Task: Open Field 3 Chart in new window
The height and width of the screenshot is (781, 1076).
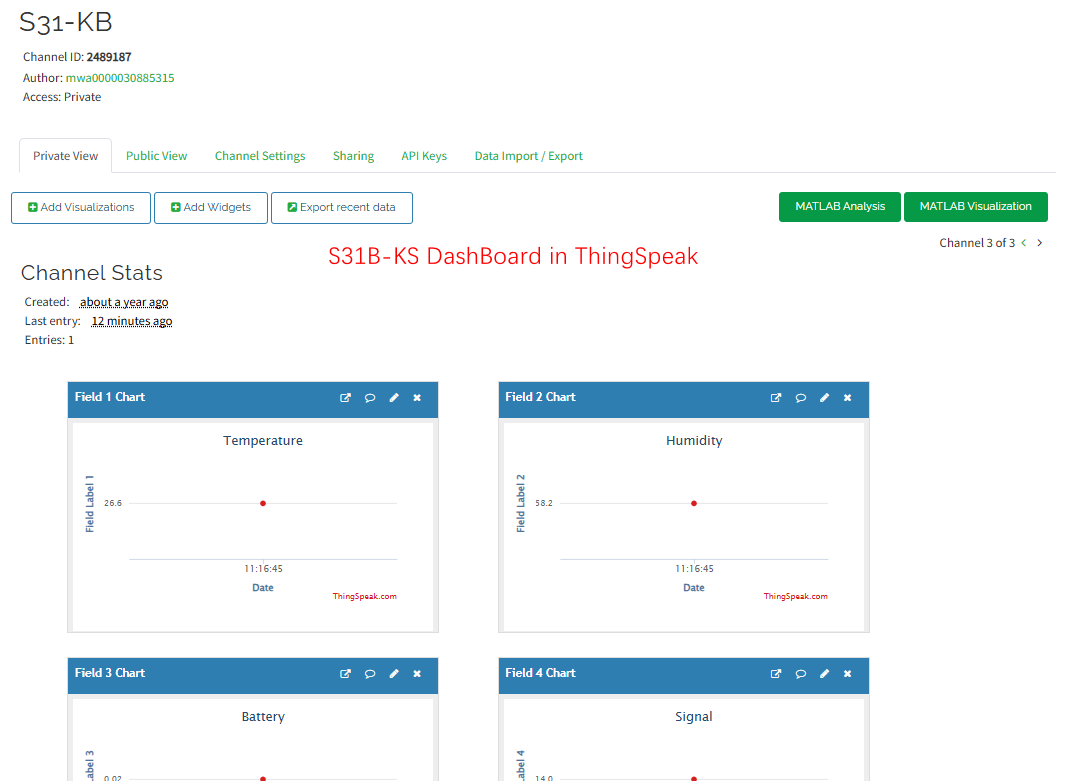Action: [x=345, y=674]
